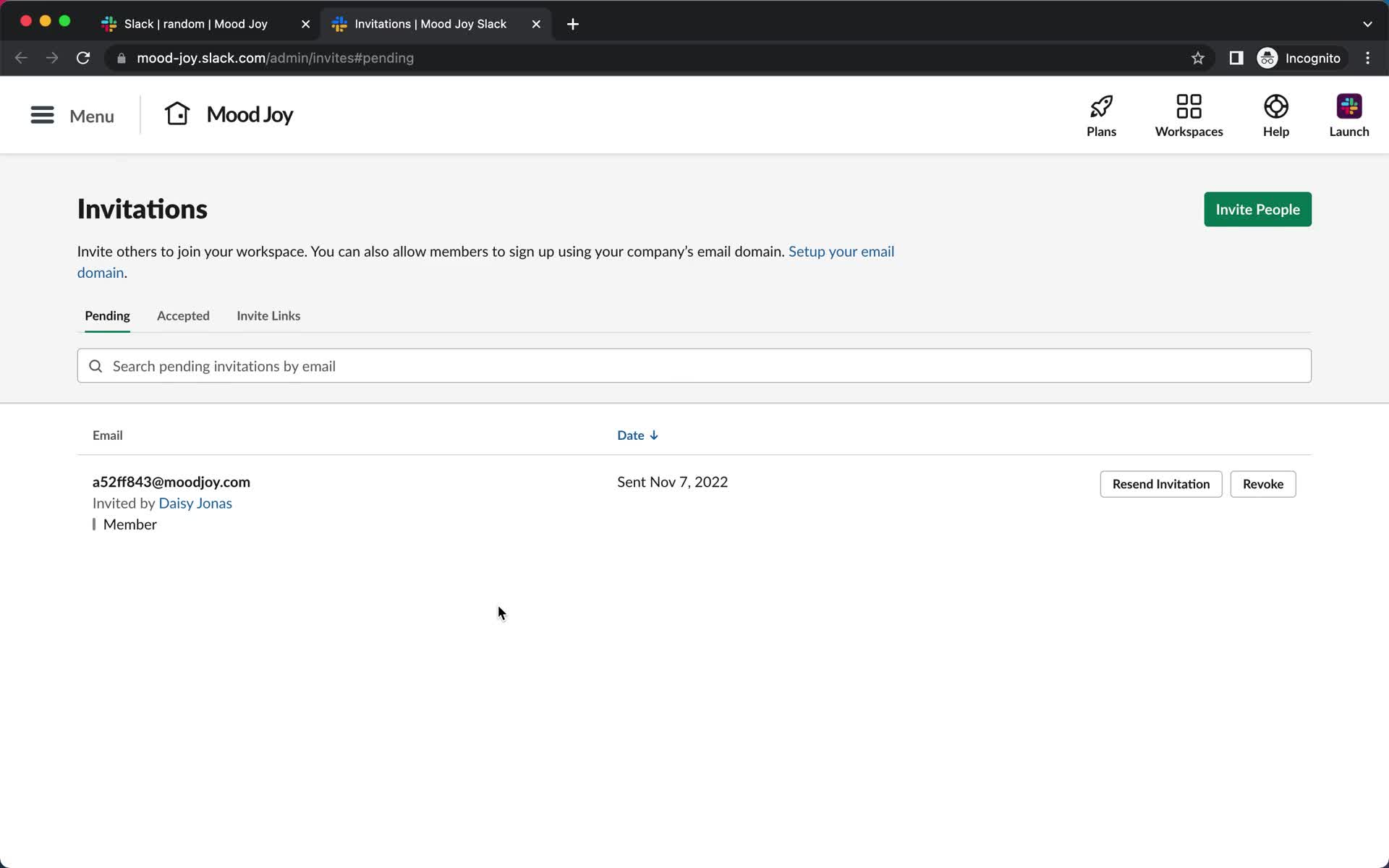This screenshot has width=1389, height=868.
Task: Select the Pending tab
Action: click(107, 315)
